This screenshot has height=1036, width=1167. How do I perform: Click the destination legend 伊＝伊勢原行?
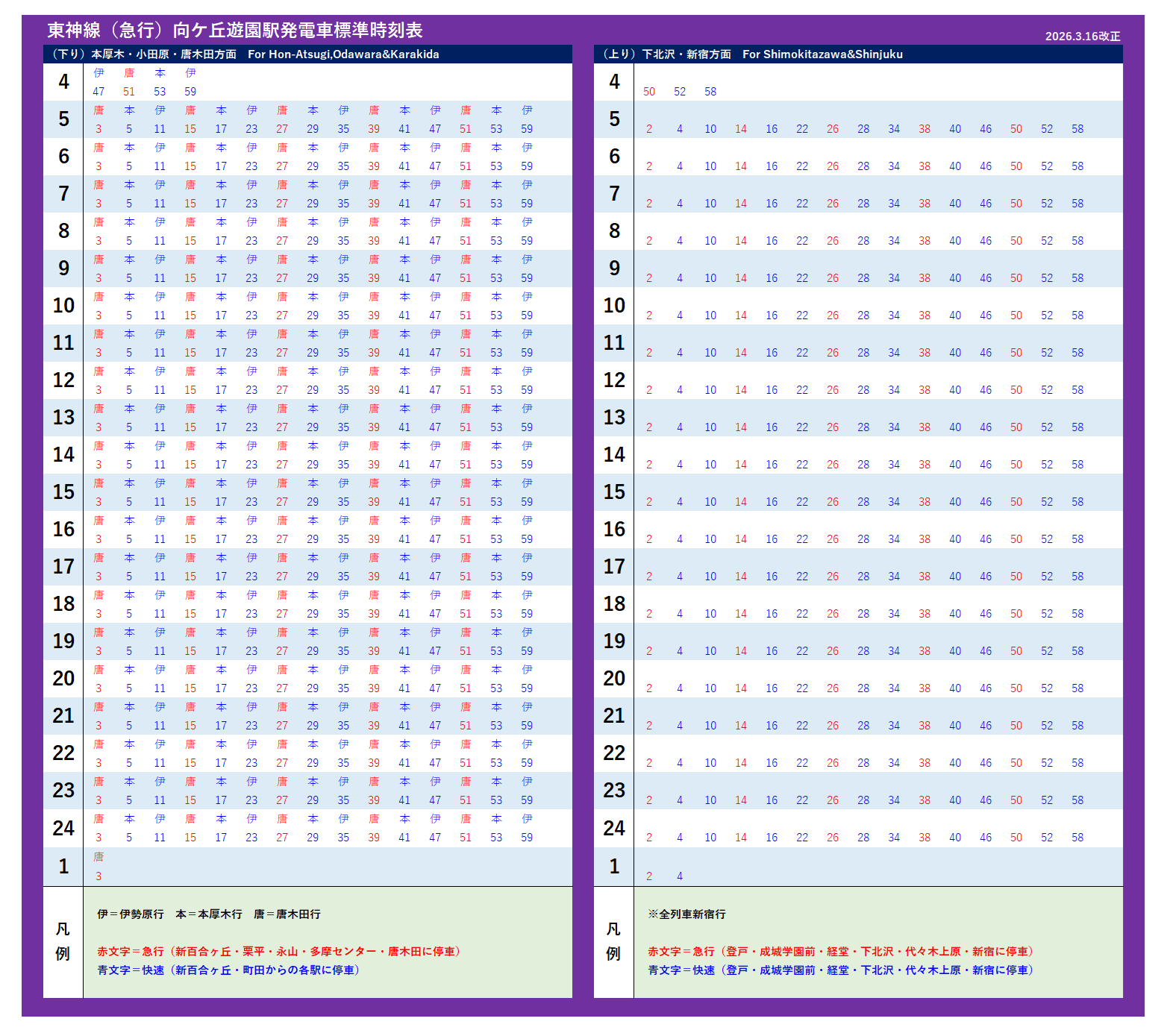click(131, 914)
